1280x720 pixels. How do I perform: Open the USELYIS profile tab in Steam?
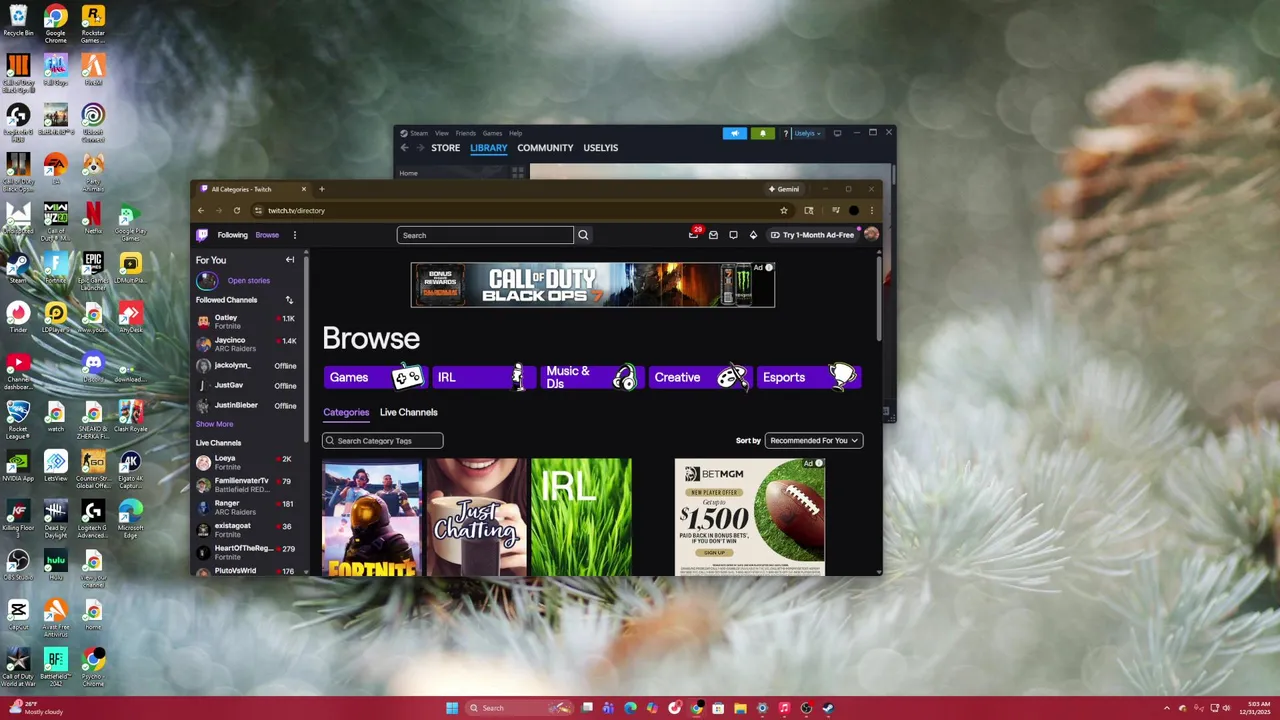(x=600, y=148)
